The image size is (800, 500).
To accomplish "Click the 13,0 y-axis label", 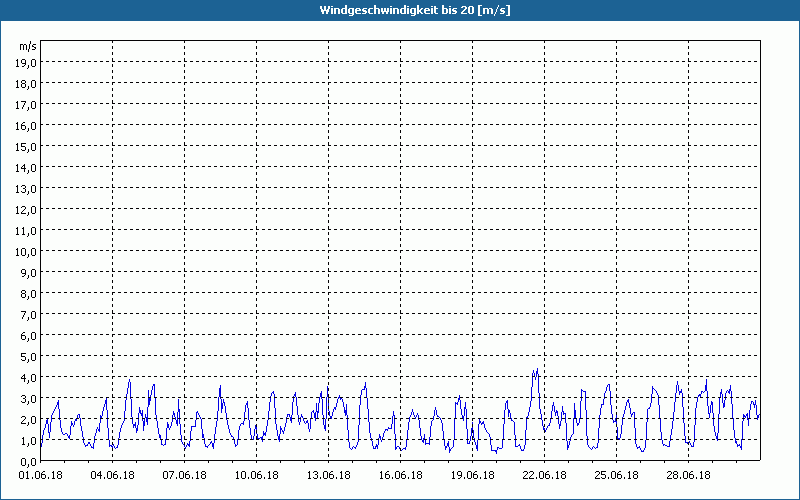I will 28,189.
